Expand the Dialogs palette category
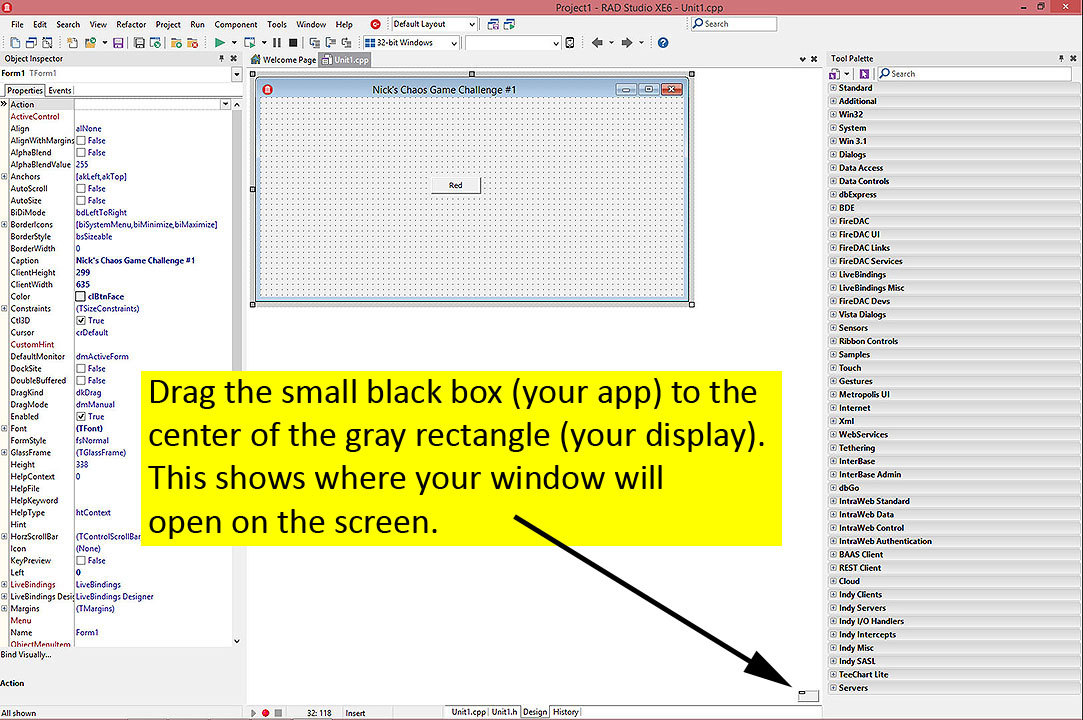The image size is (1083, 720). point(833,155)
